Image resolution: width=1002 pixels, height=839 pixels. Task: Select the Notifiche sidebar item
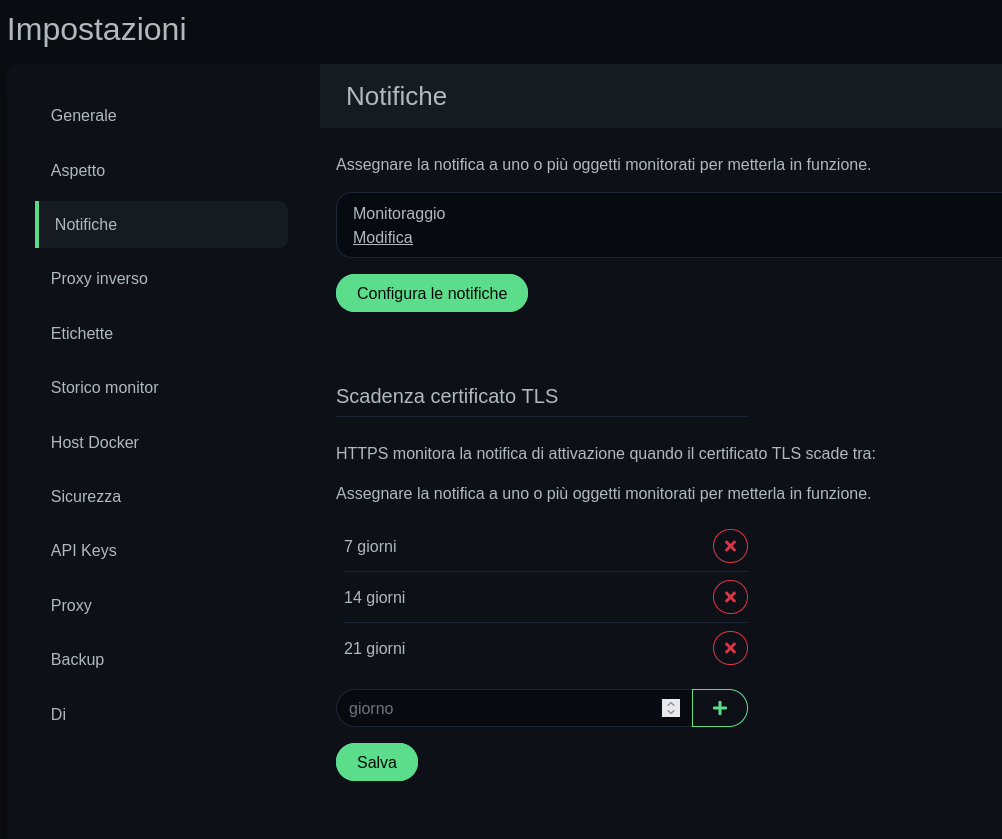pyautogui.click(x=162, y=225)
